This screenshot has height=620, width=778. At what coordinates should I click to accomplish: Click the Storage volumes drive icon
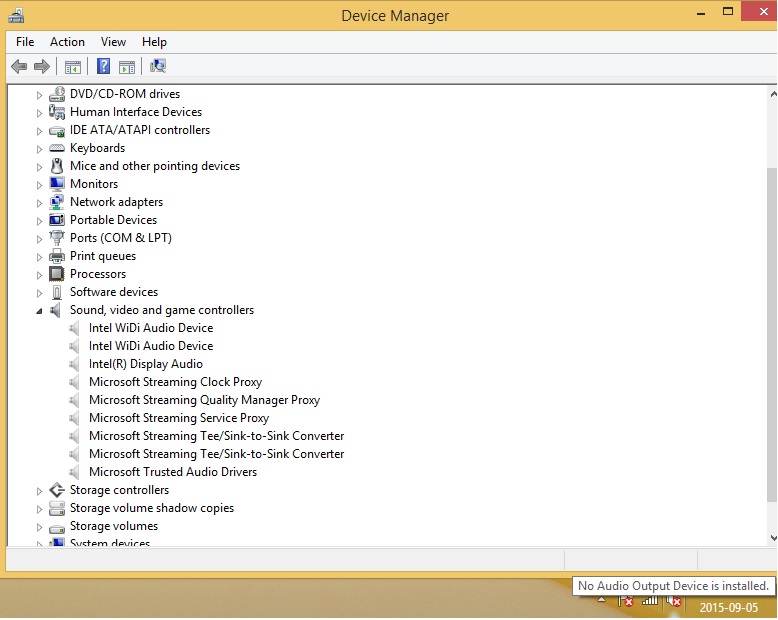pyautogui.click(x=57, y=527)
